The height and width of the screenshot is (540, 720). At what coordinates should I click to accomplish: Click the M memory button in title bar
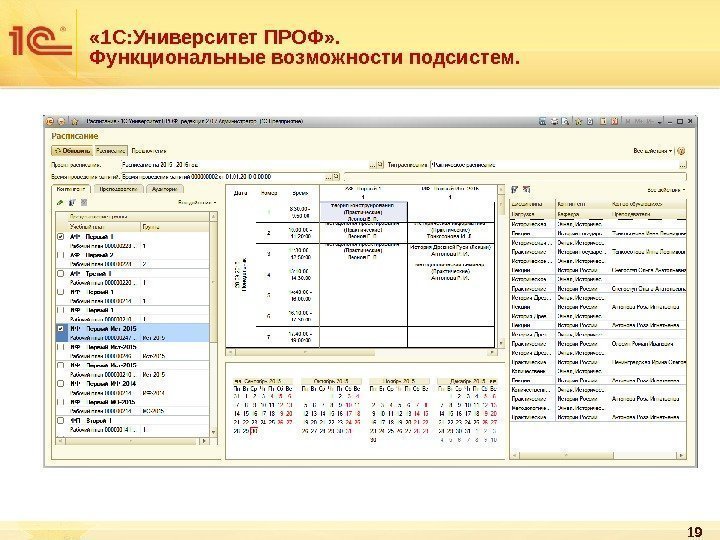[x=628, y=122]
